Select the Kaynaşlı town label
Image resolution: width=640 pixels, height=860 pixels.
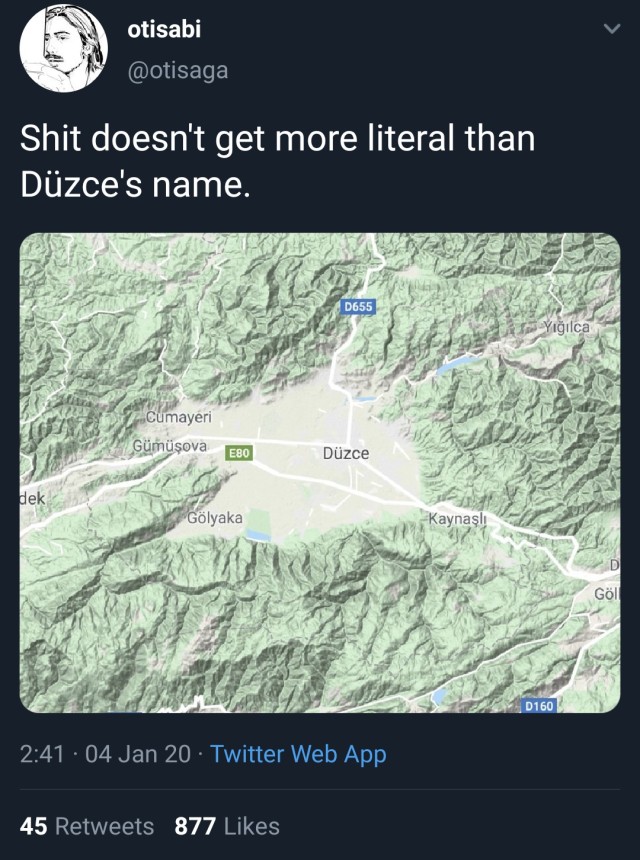(x=457, y=518)
